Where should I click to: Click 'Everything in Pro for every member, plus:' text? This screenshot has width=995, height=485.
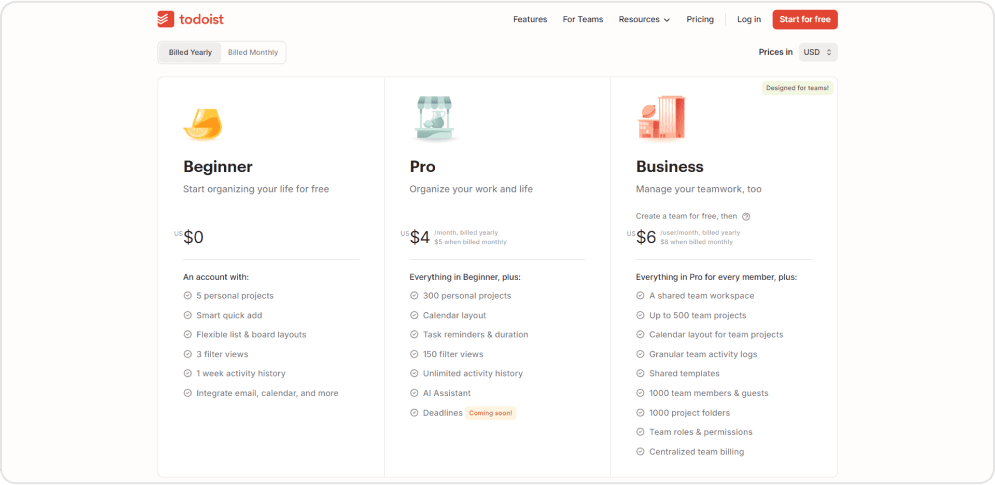tap(716, 277)
